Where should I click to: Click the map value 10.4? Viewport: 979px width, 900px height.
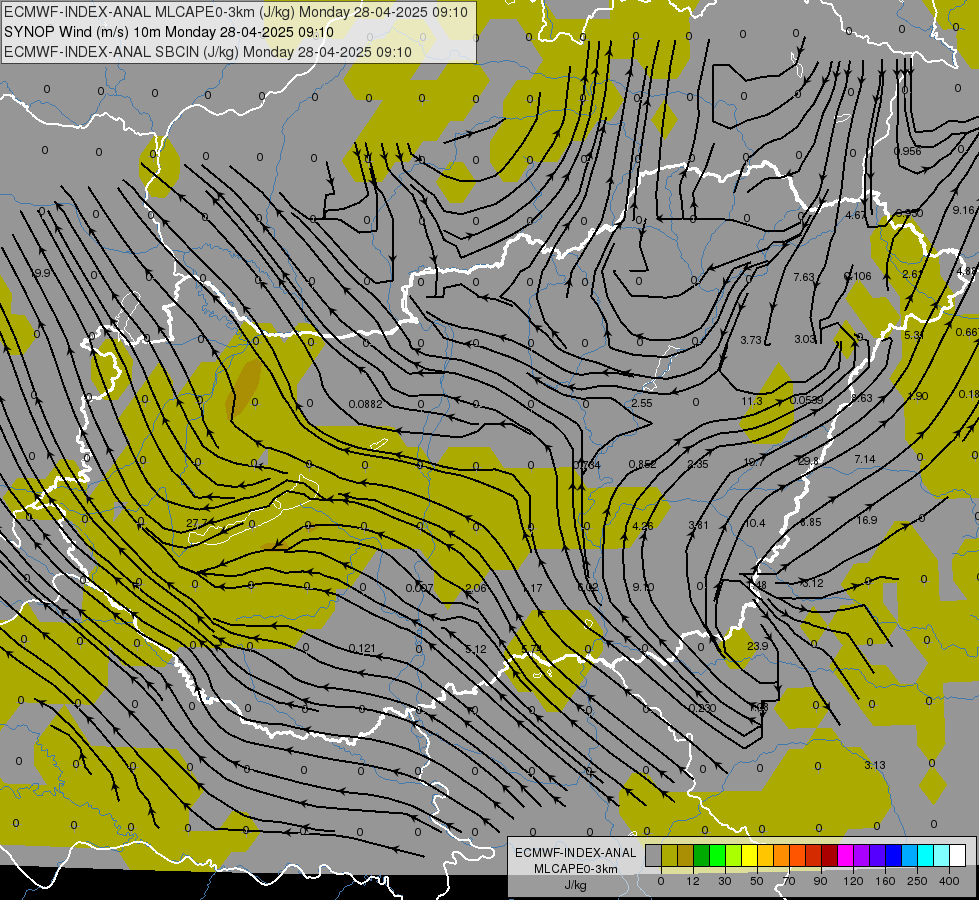755,523
